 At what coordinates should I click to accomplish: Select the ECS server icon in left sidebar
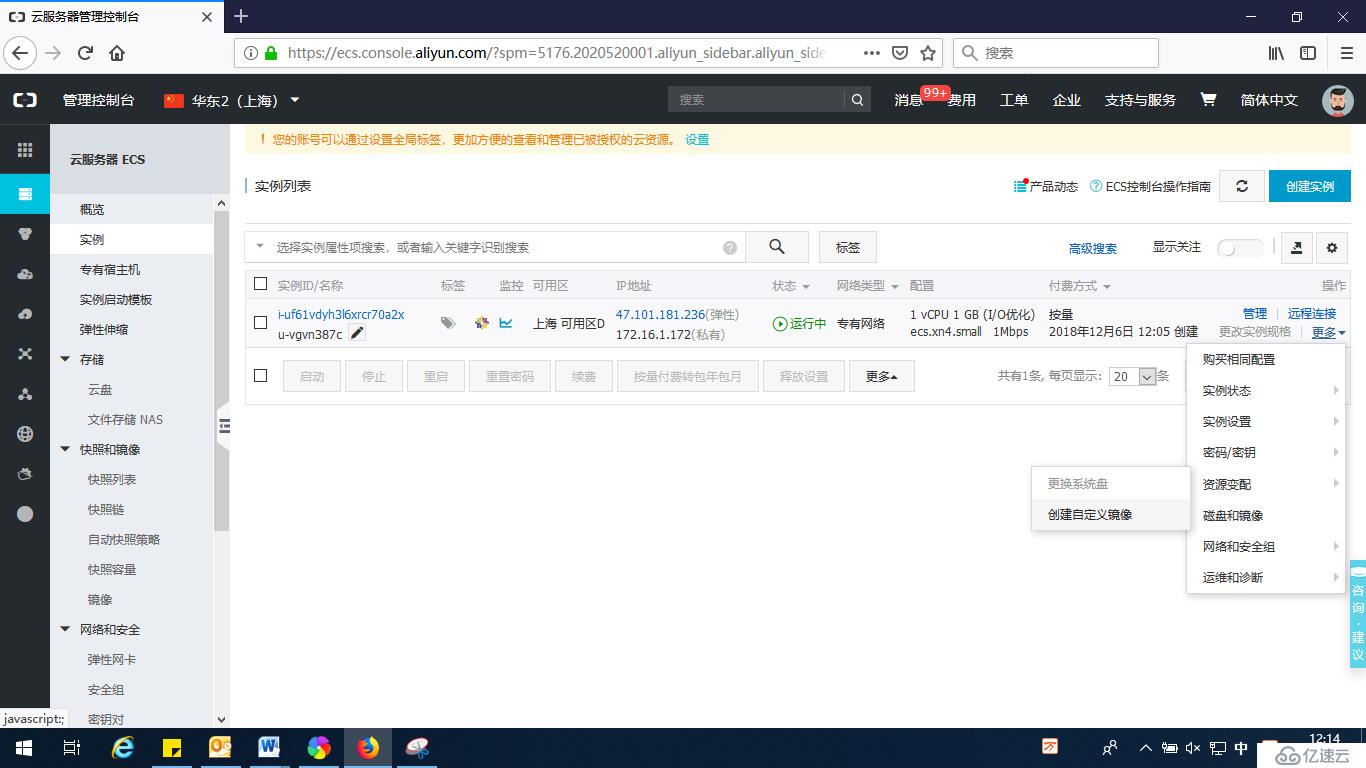tap(25, 193)
